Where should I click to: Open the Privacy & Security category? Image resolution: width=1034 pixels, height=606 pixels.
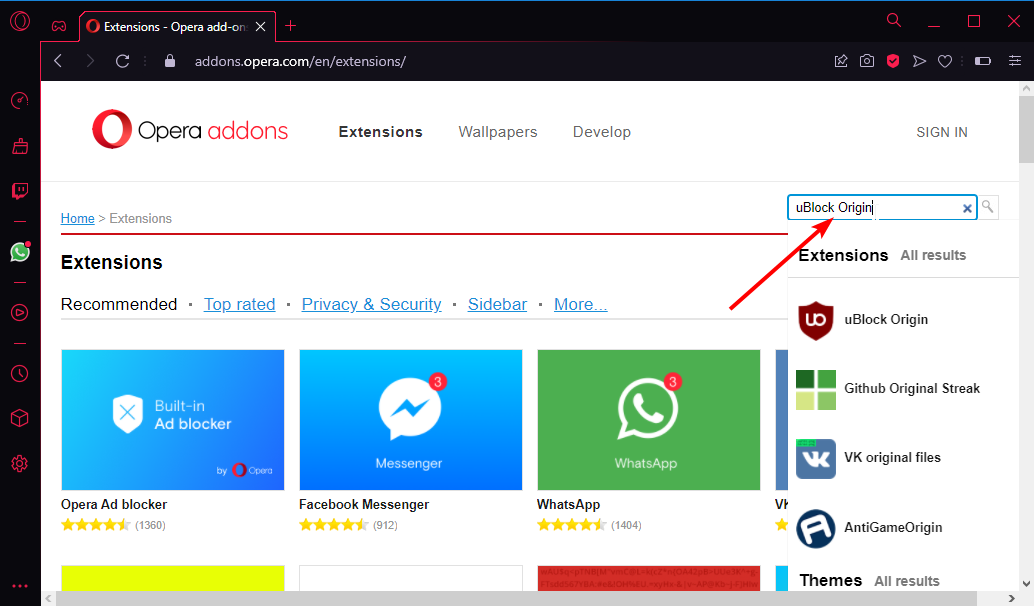coord(371,304)
